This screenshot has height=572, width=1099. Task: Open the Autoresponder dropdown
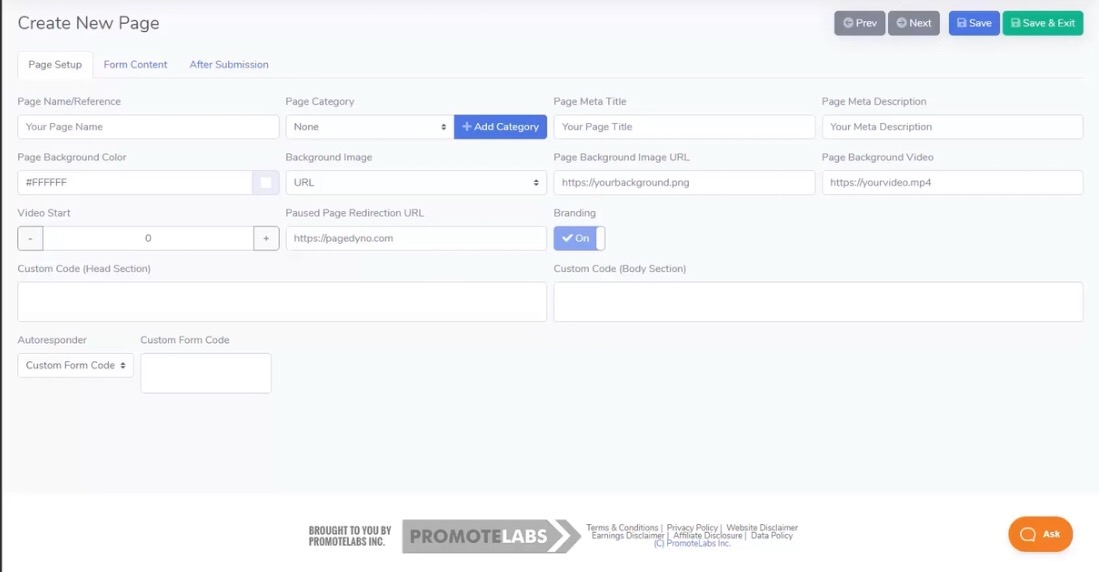pos(75,365)
